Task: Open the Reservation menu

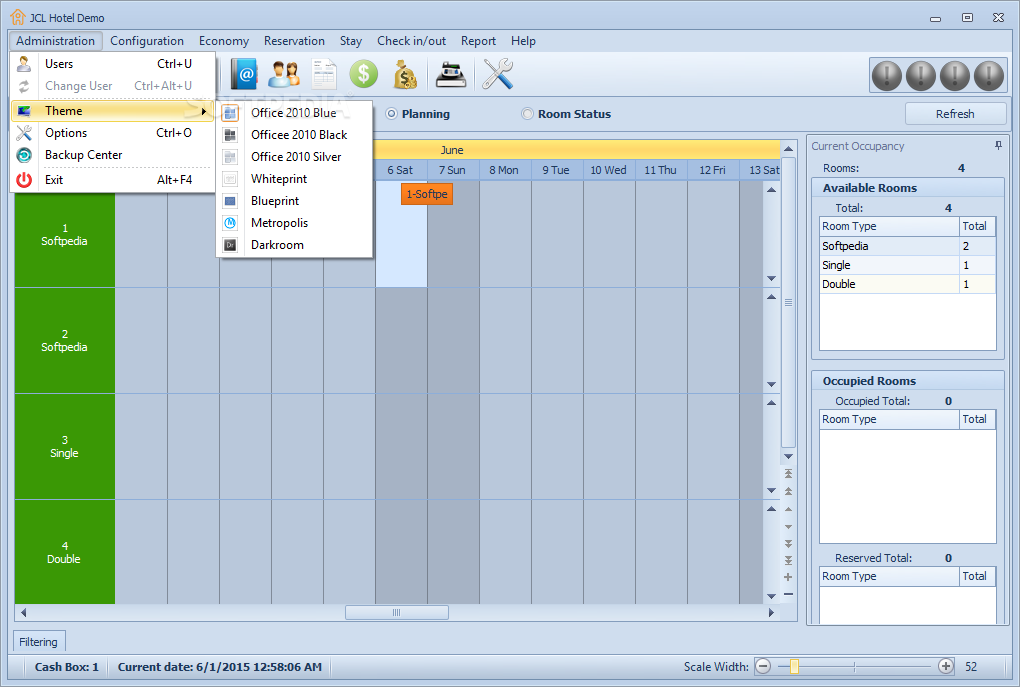Action: pos(294,41)
